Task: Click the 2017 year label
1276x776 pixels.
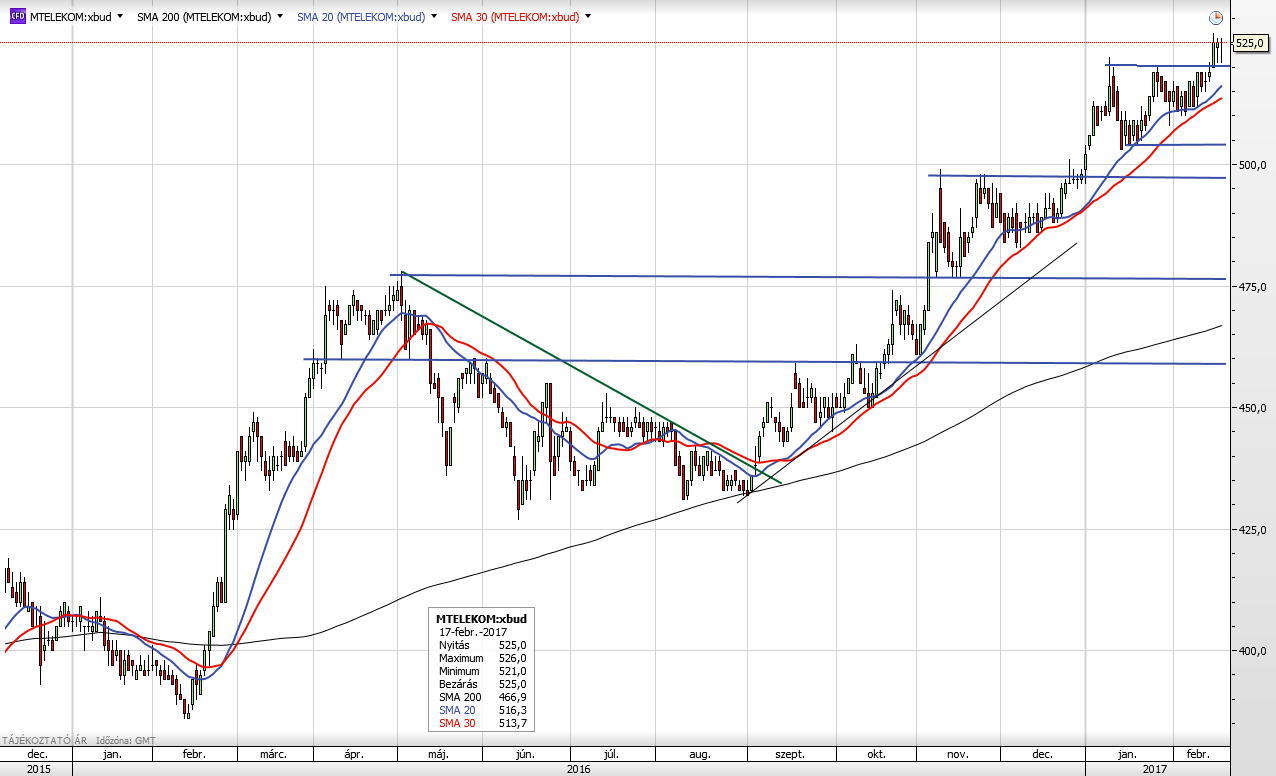Action: pyautogui.click(x=1155, y=769)
